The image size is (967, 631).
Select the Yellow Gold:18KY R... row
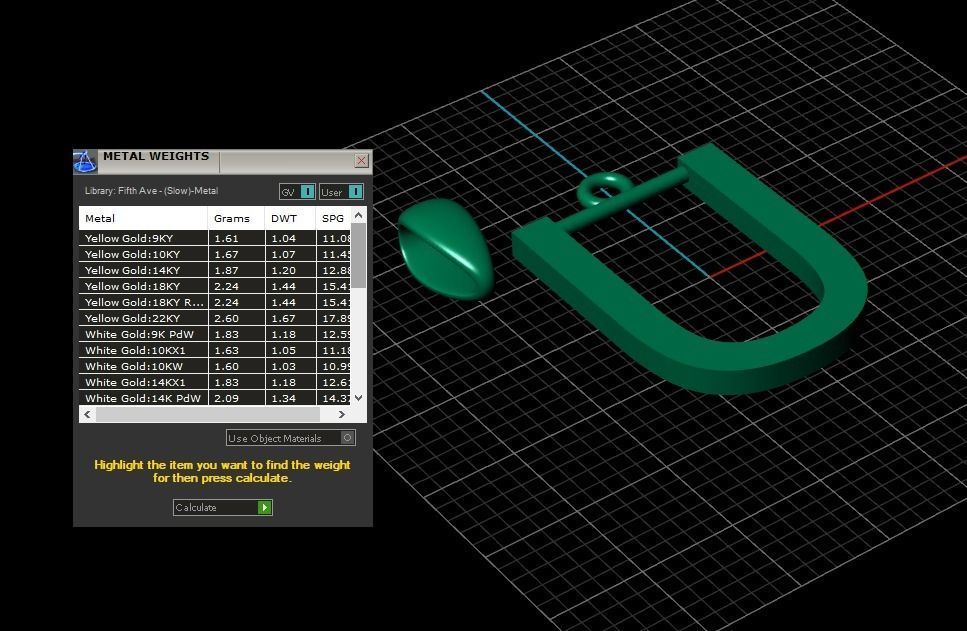pyautogui.click(x=215, y=302)
